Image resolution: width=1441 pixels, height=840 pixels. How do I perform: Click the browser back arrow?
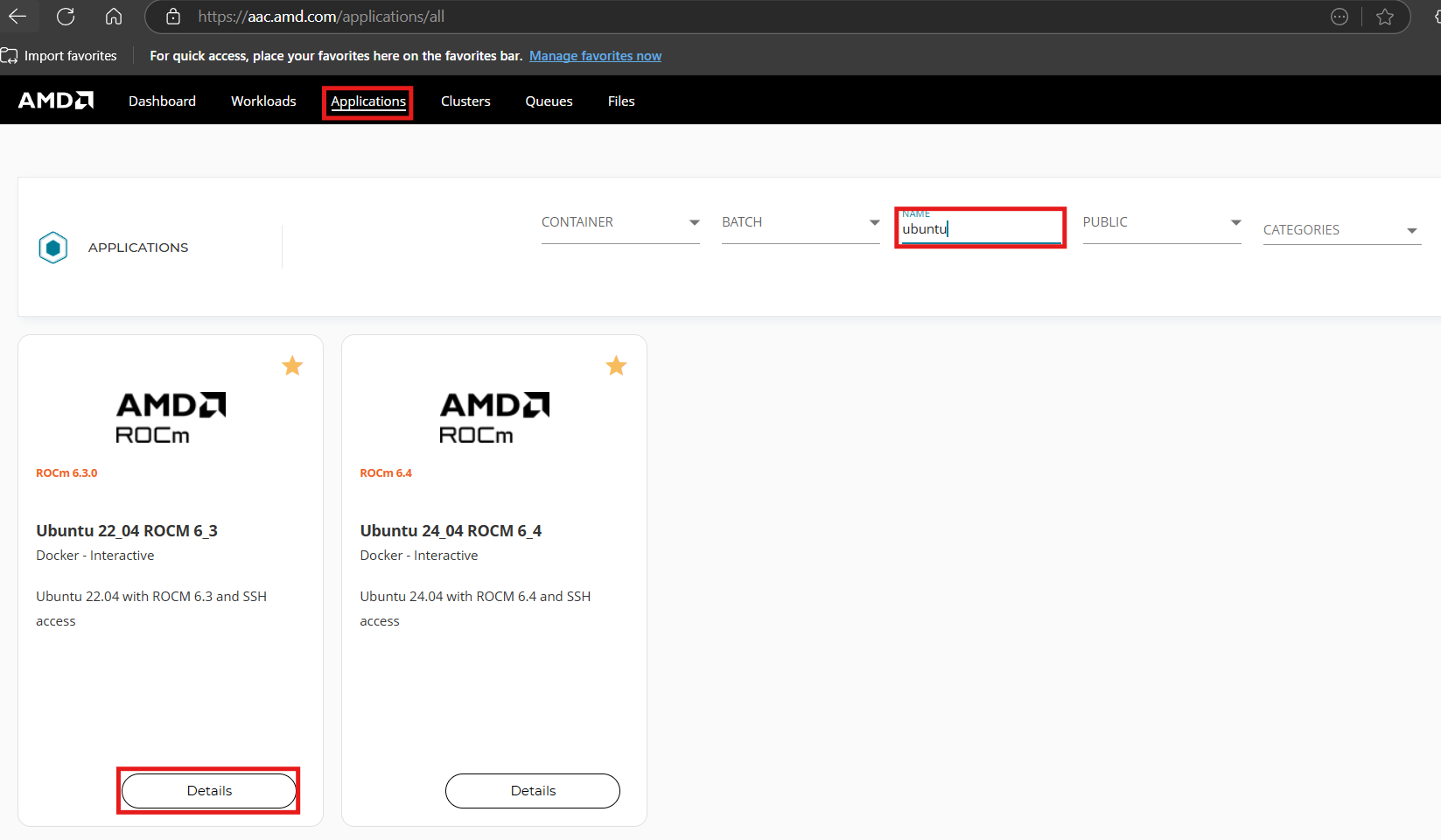tap(17, 17)
